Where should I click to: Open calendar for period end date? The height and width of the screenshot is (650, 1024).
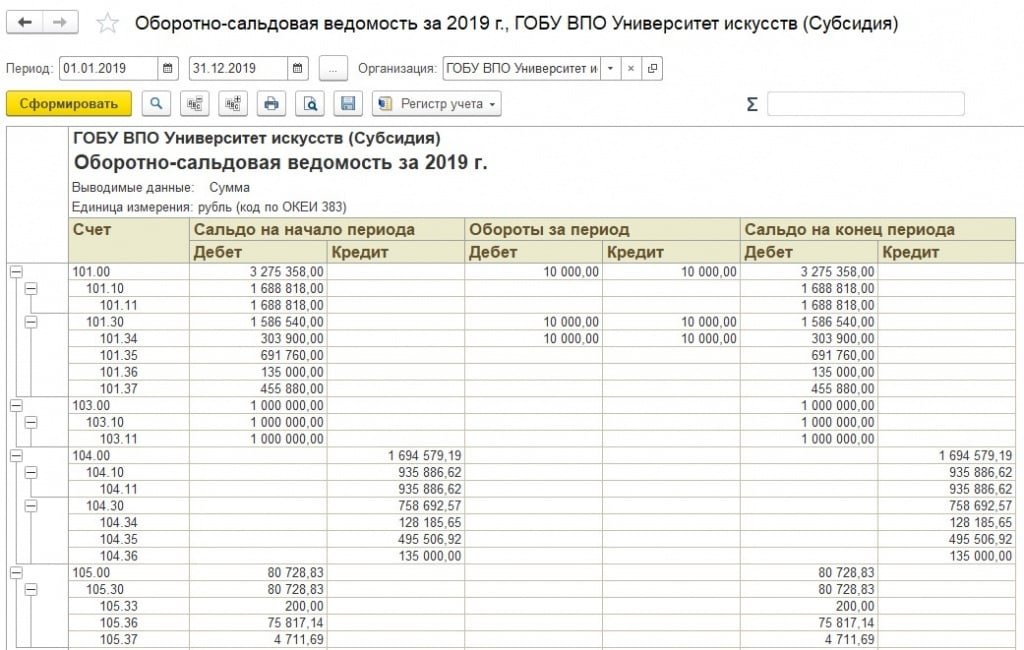click(298, 68)
